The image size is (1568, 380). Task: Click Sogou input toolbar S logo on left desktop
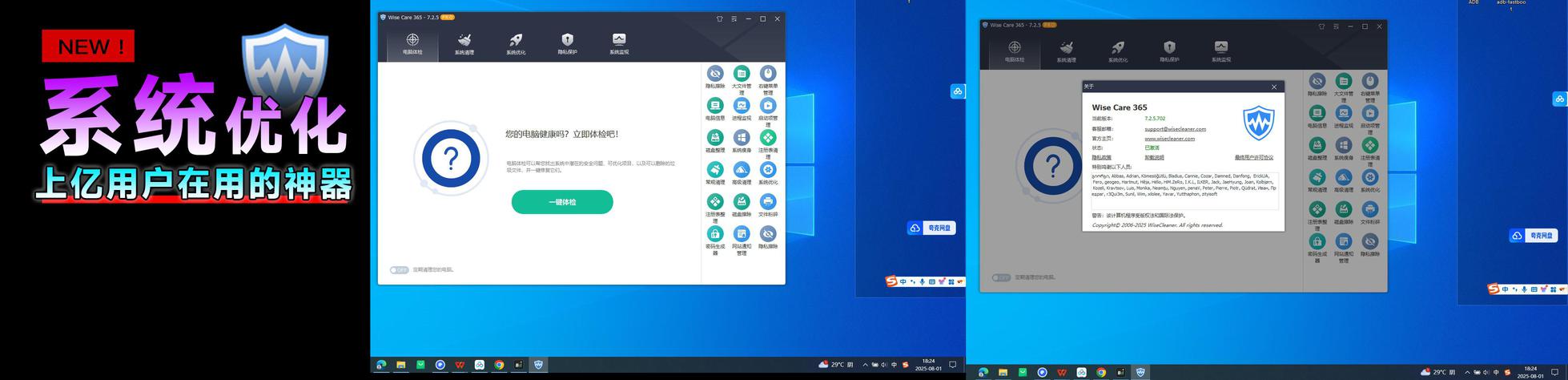pos(891,281)
